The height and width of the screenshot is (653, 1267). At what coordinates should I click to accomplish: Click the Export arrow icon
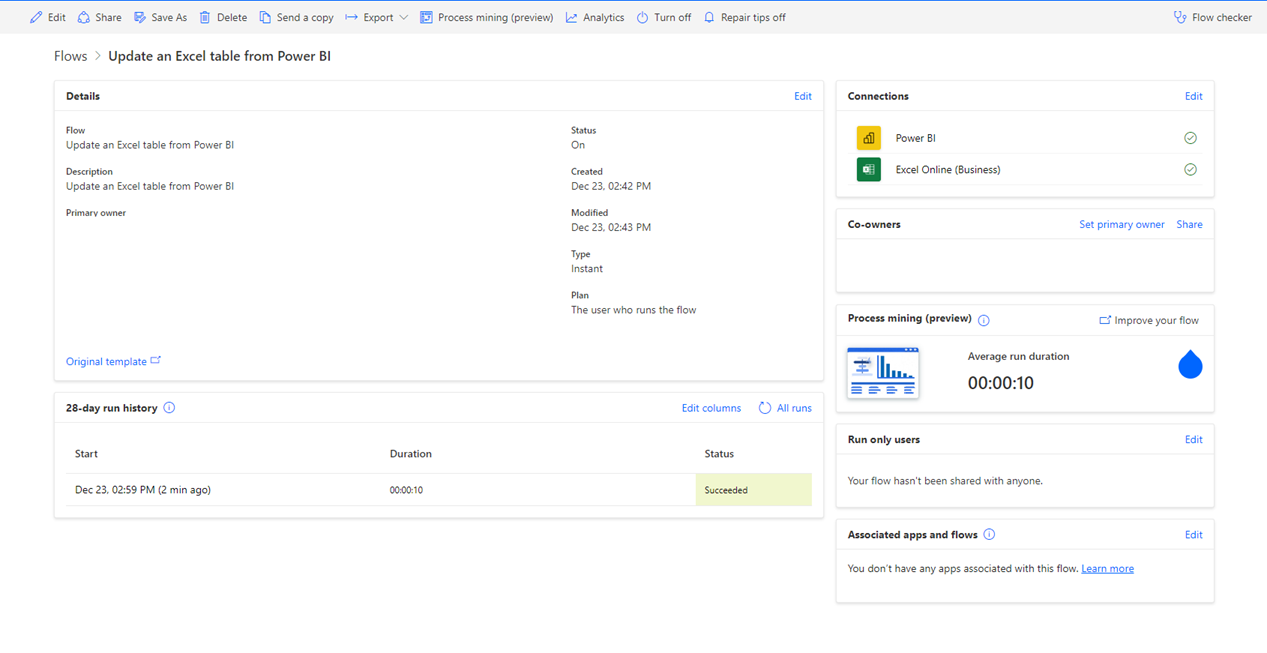coord(352,17)
